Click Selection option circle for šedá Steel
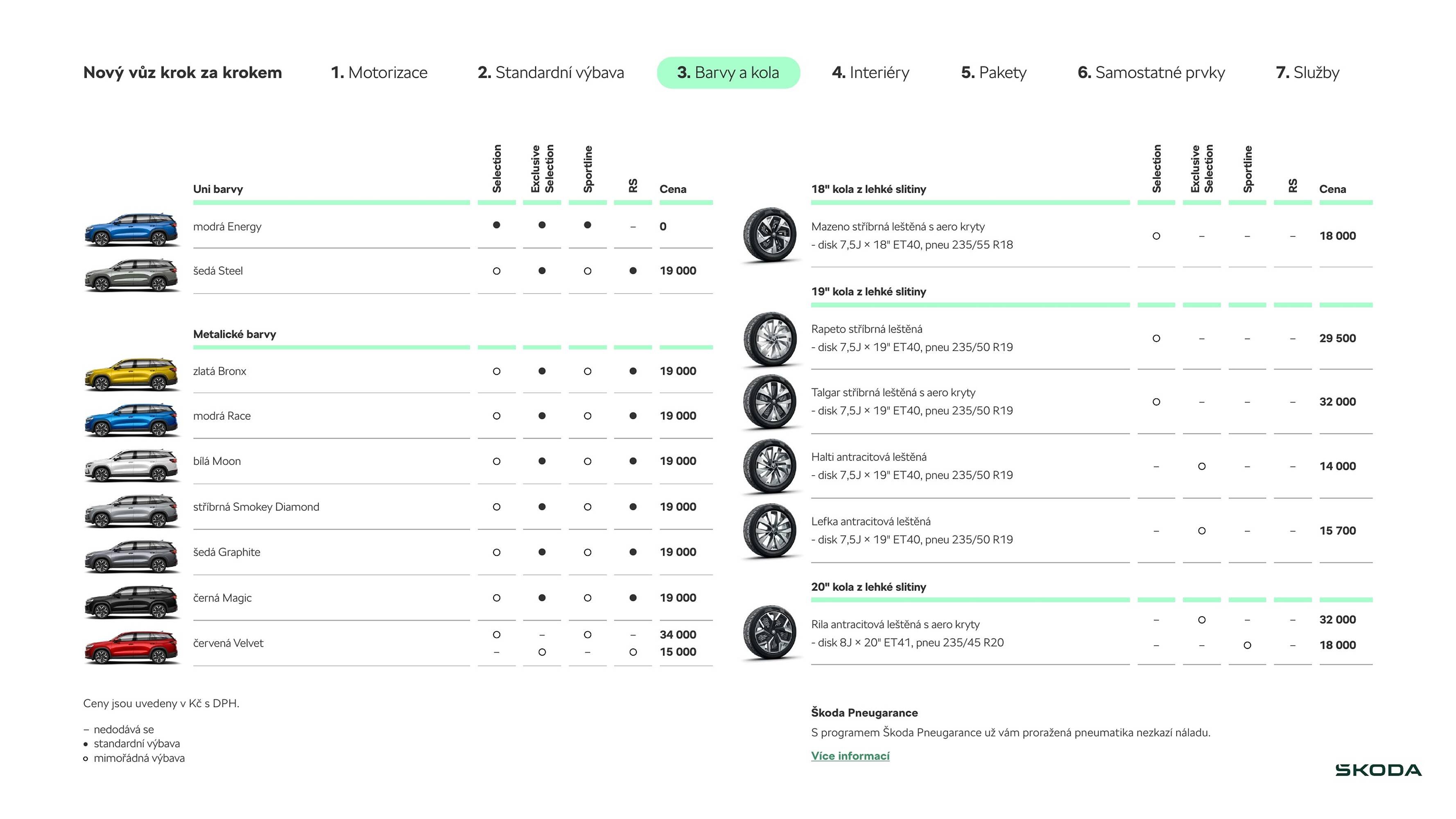The height and width of the screenshot is (819, 1456). tap(496, 271)
